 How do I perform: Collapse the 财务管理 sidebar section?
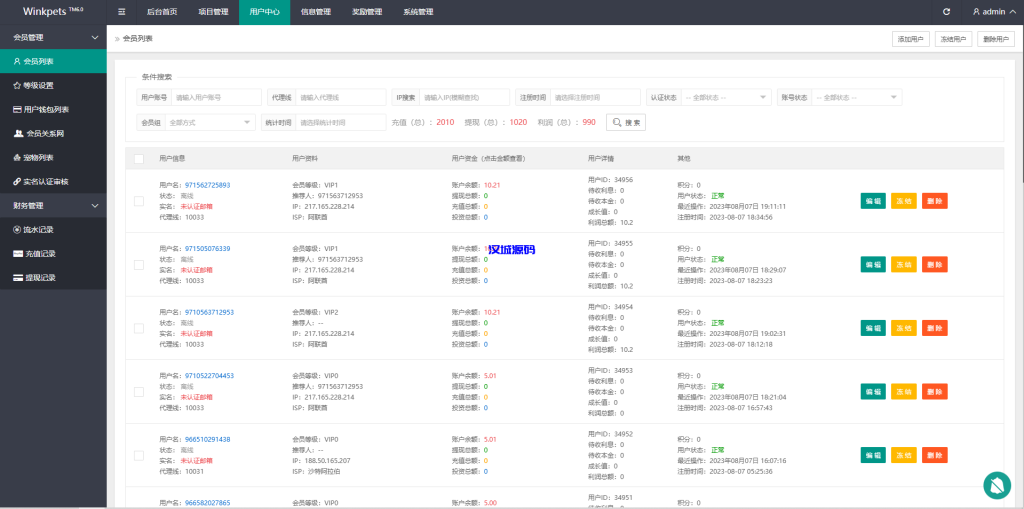(53, 206)
